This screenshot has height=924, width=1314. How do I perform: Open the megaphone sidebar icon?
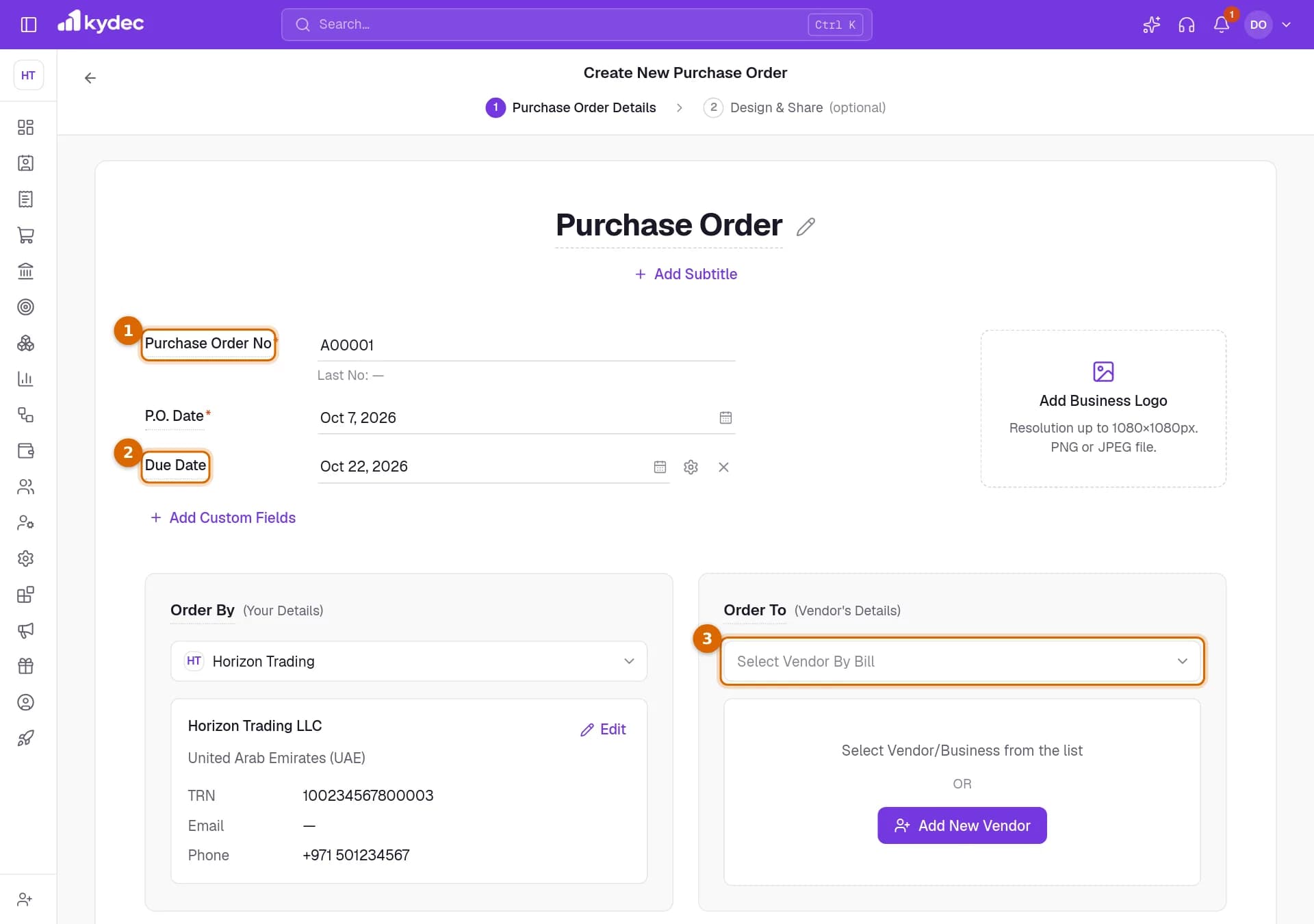(x=25, y=630)
